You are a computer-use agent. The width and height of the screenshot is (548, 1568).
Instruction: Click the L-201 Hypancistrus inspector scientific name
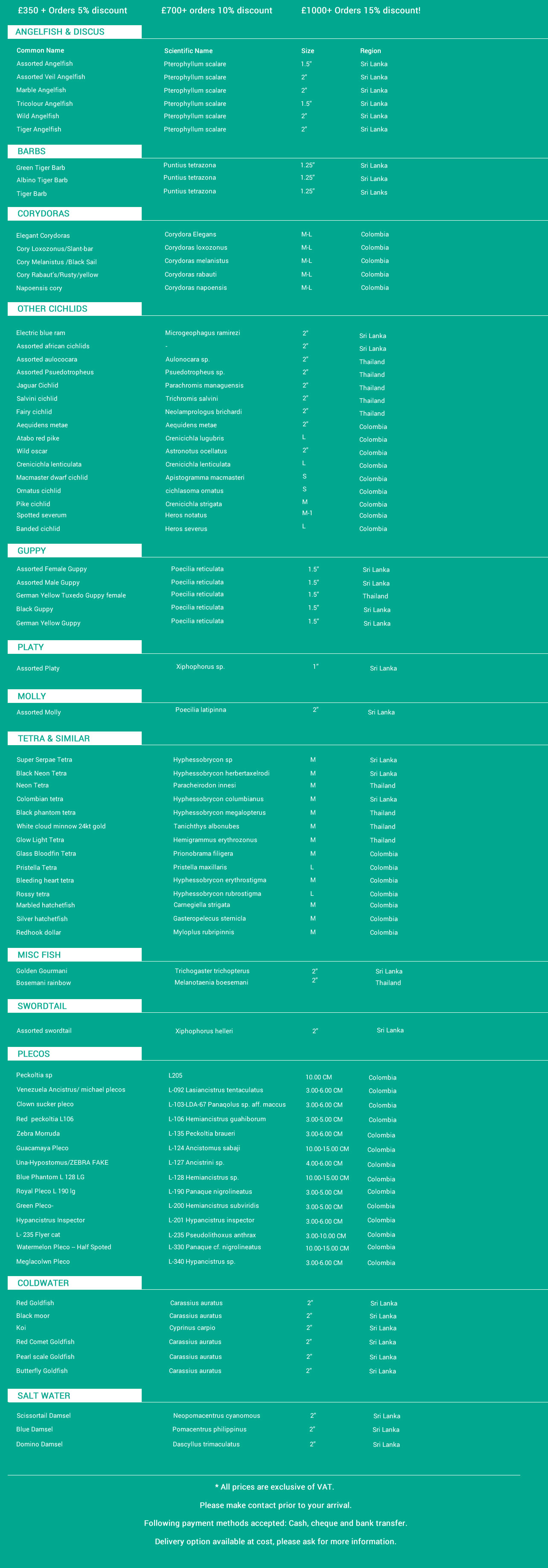tap(211, 1220)
